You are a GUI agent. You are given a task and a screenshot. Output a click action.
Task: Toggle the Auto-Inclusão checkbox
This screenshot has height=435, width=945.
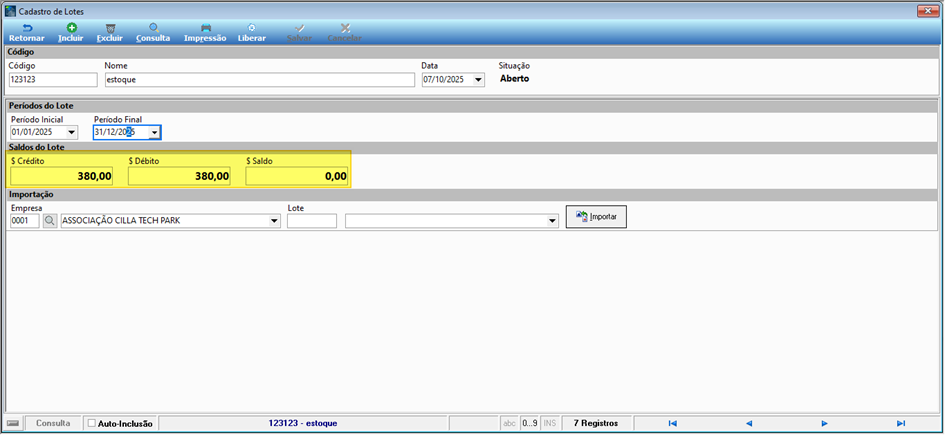click(92, 423)
